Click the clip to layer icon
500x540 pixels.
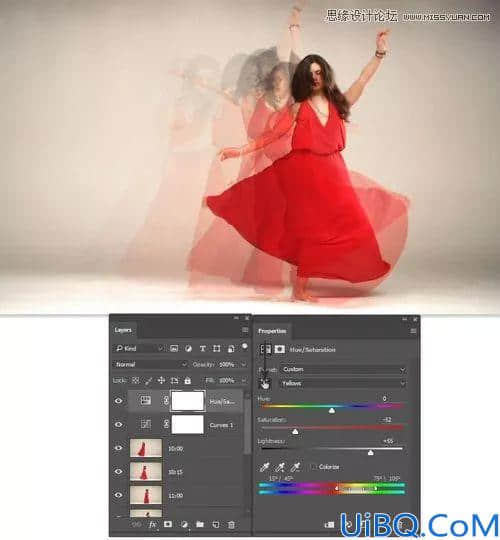coord(330,525)
